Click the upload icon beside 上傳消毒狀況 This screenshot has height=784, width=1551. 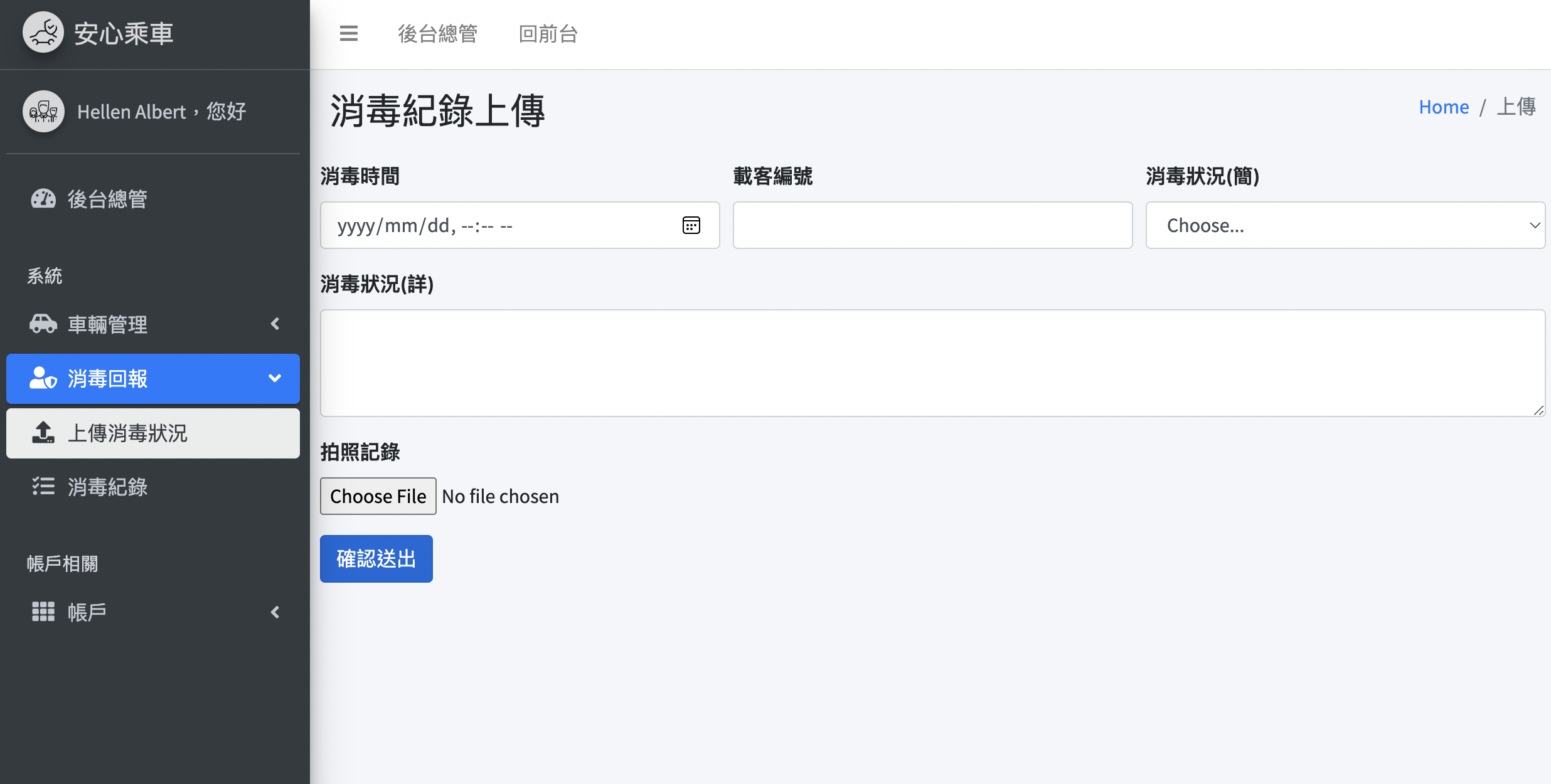[x=43, y=433]
